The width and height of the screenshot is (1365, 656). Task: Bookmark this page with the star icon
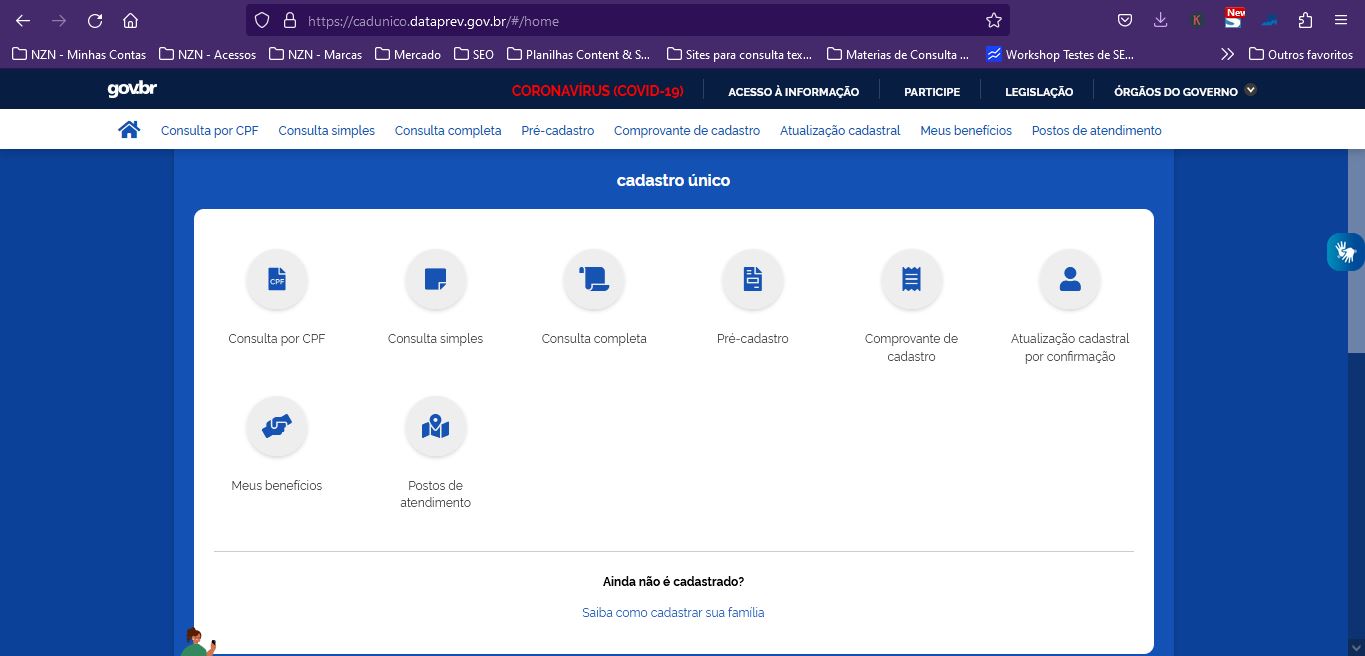click(x=993, y=20)
